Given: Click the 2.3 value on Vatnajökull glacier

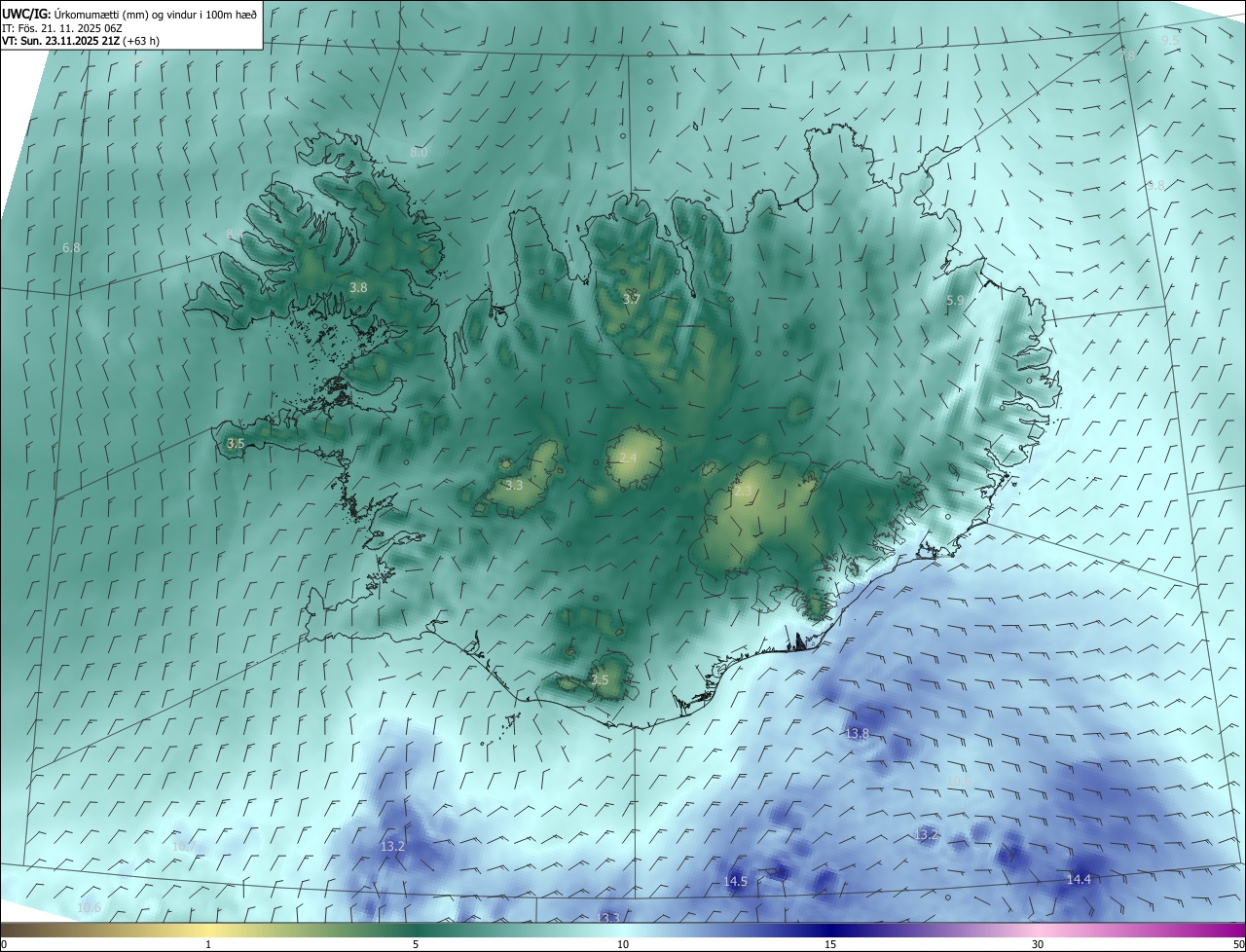Looking at the screenshot, I should (x=743, y=492).
